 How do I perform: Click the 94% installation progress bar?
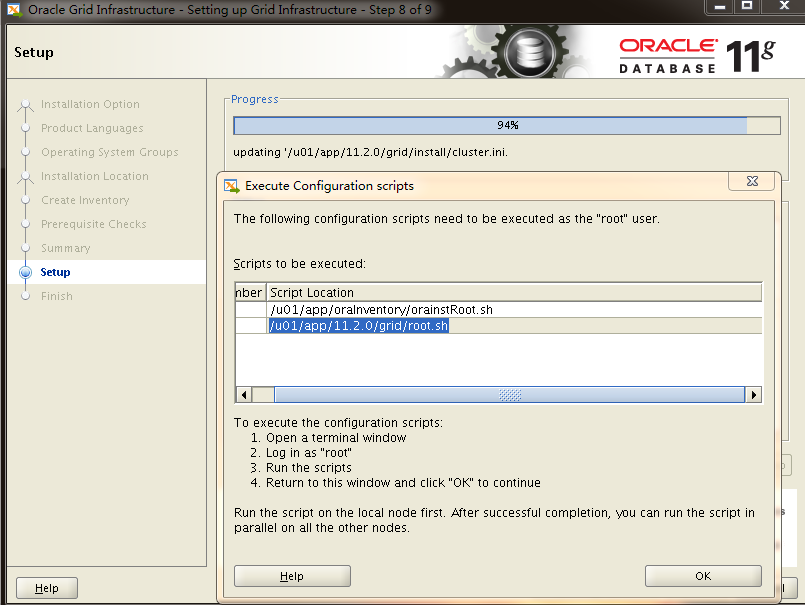pos(507,125)
